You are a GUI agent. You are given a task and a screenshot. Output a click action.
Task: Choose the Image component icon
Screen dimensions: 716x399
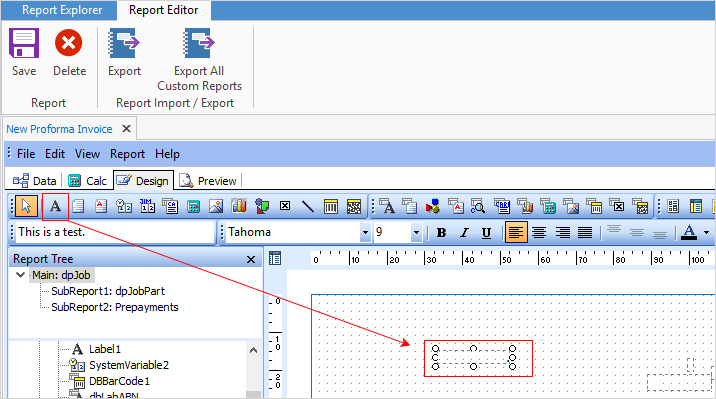pos(216,206)
